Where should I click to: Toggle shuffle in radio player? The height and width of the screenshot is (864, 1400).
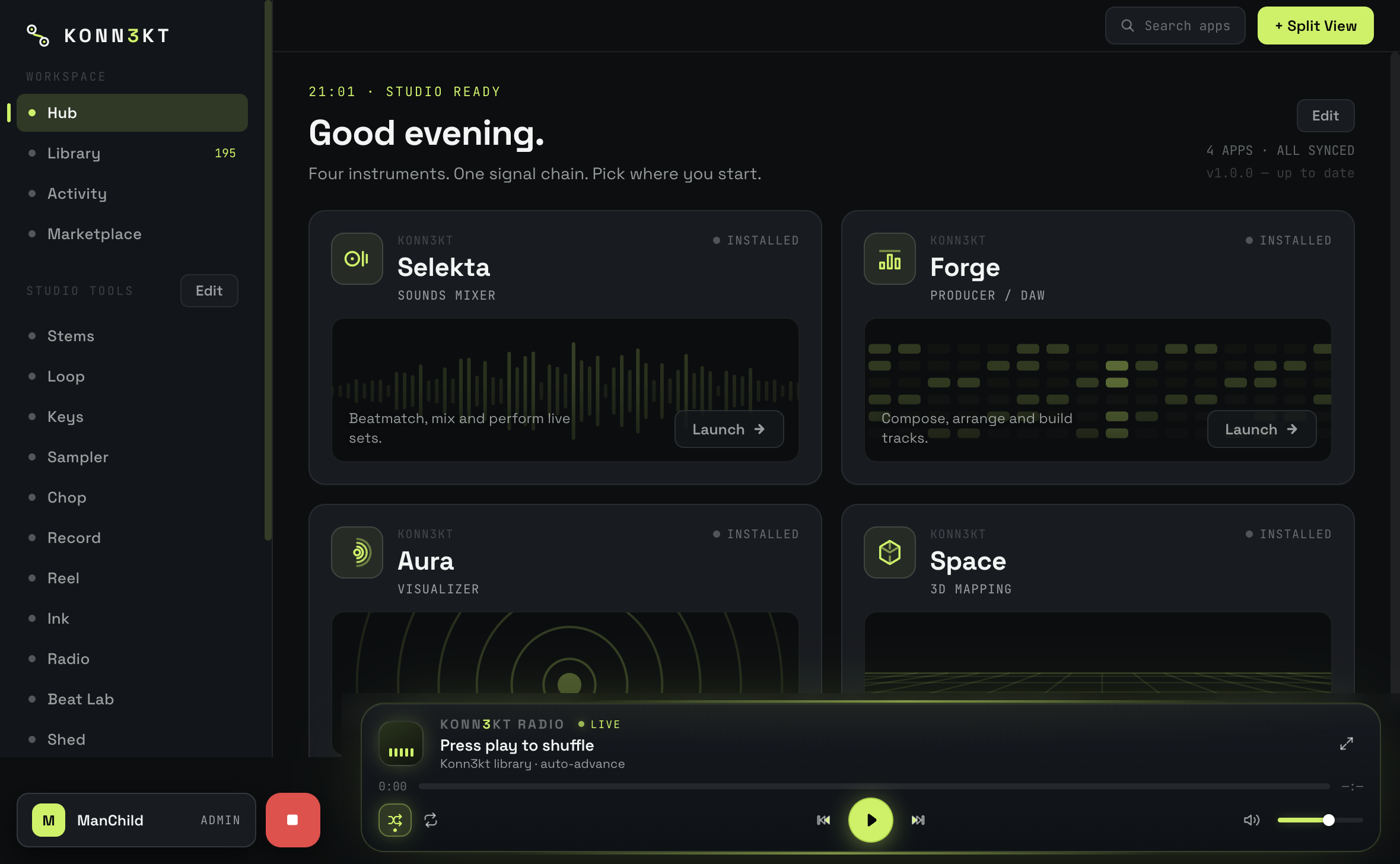(395, 820)
